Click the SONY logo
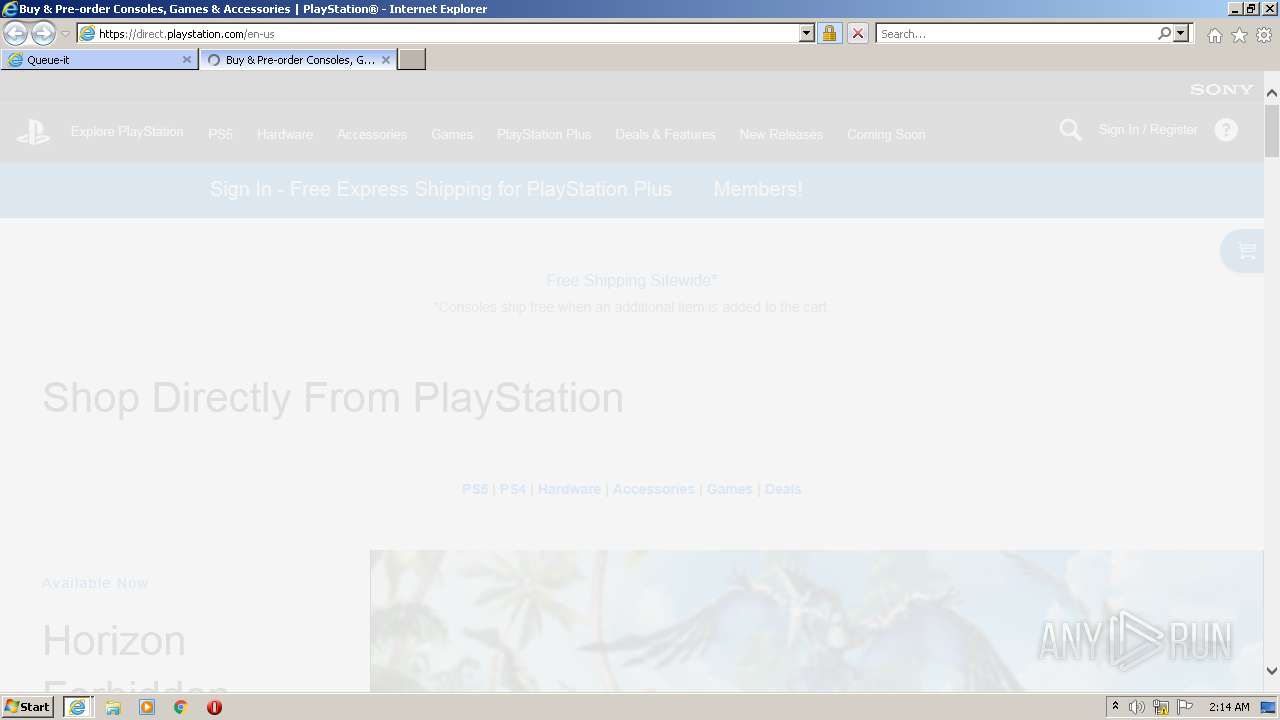 coord(1221,89)
